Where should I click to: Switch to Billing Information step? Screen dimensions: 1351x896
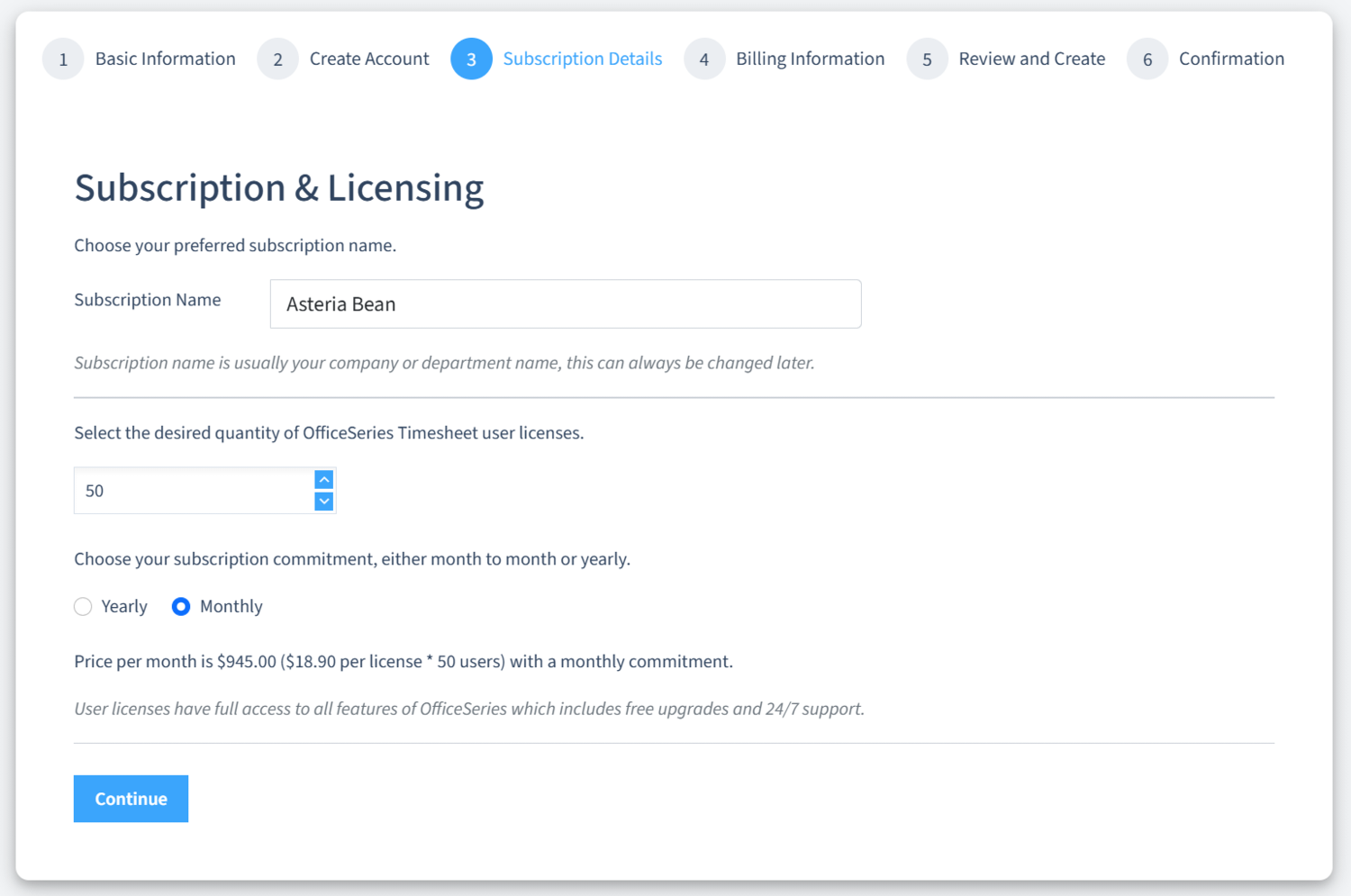(810, 59)
